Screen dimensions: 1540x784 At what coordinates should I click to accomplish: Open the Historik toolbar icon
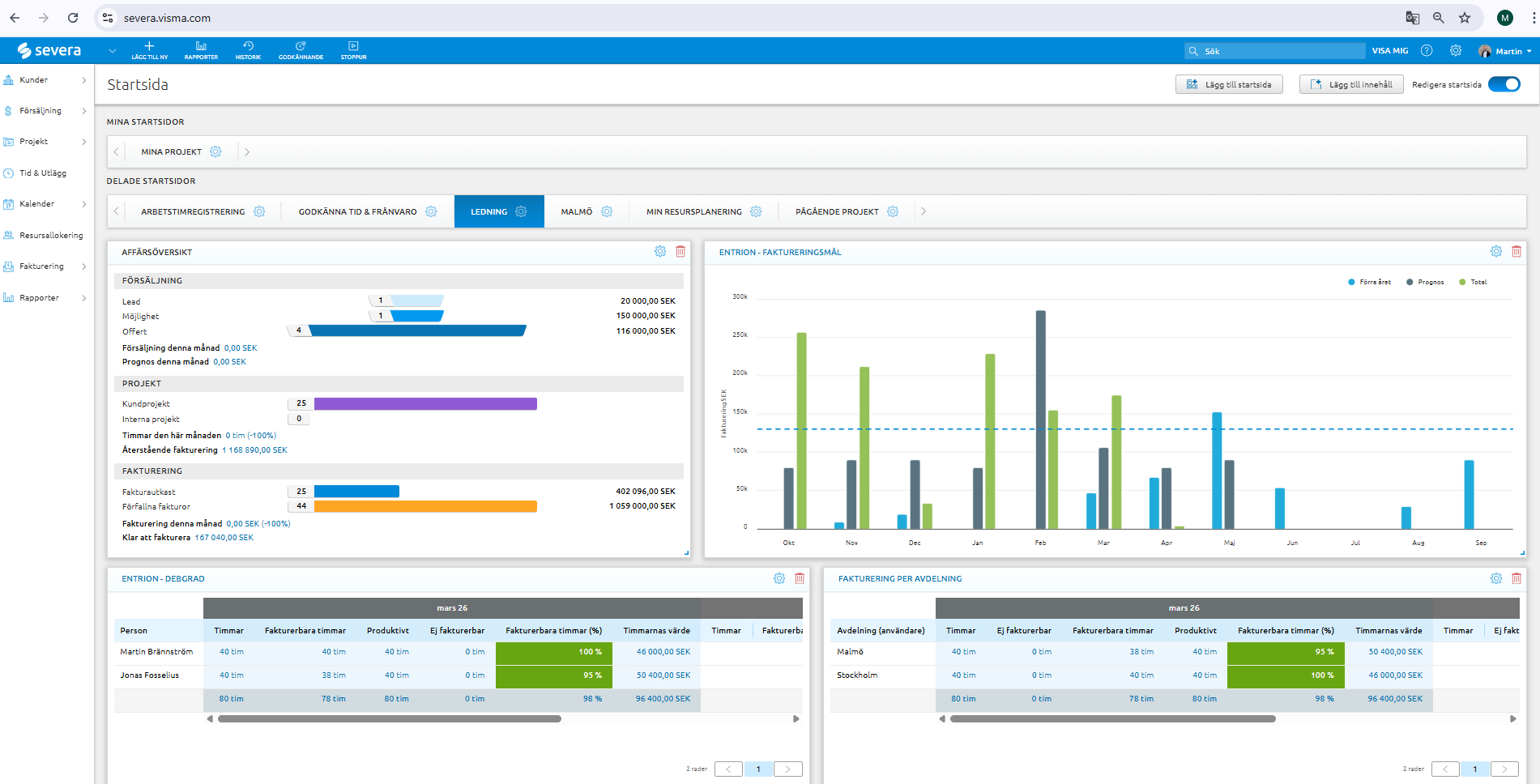click(249, 46)
